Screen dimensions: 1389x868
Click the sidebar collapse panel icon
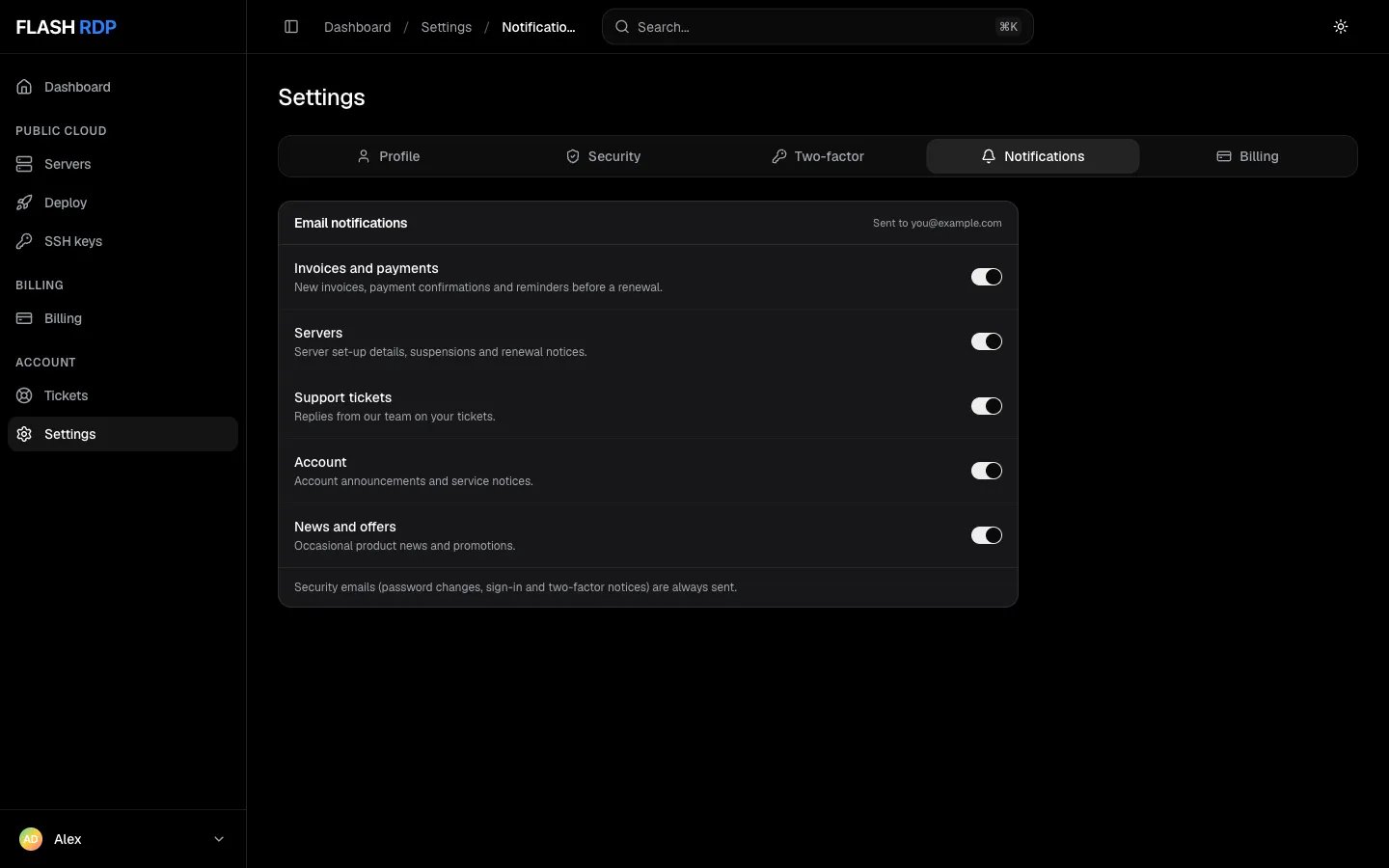point(291,27)
